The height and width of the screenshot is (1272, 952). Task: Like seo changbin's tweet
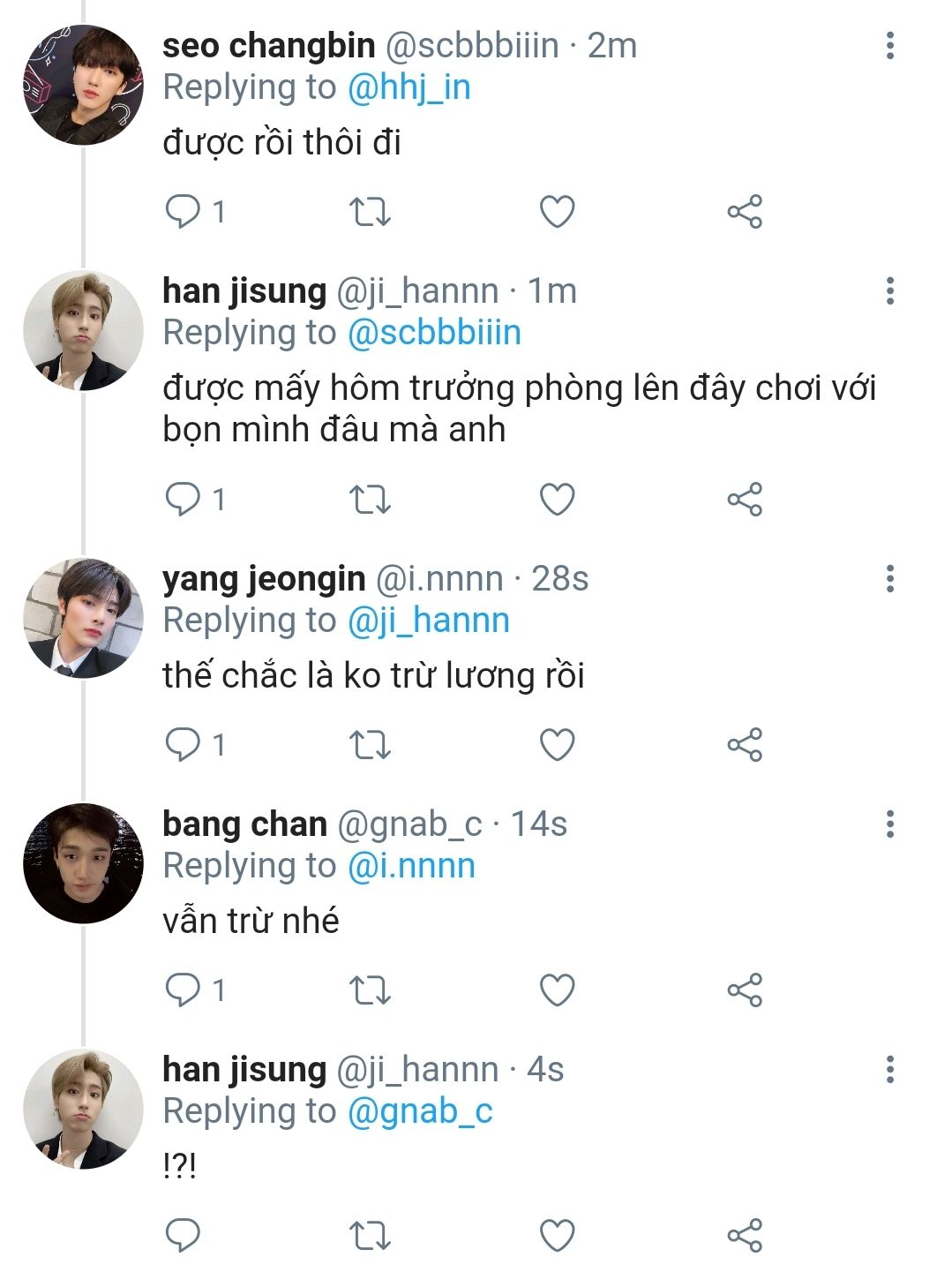(x=557, y=212)
